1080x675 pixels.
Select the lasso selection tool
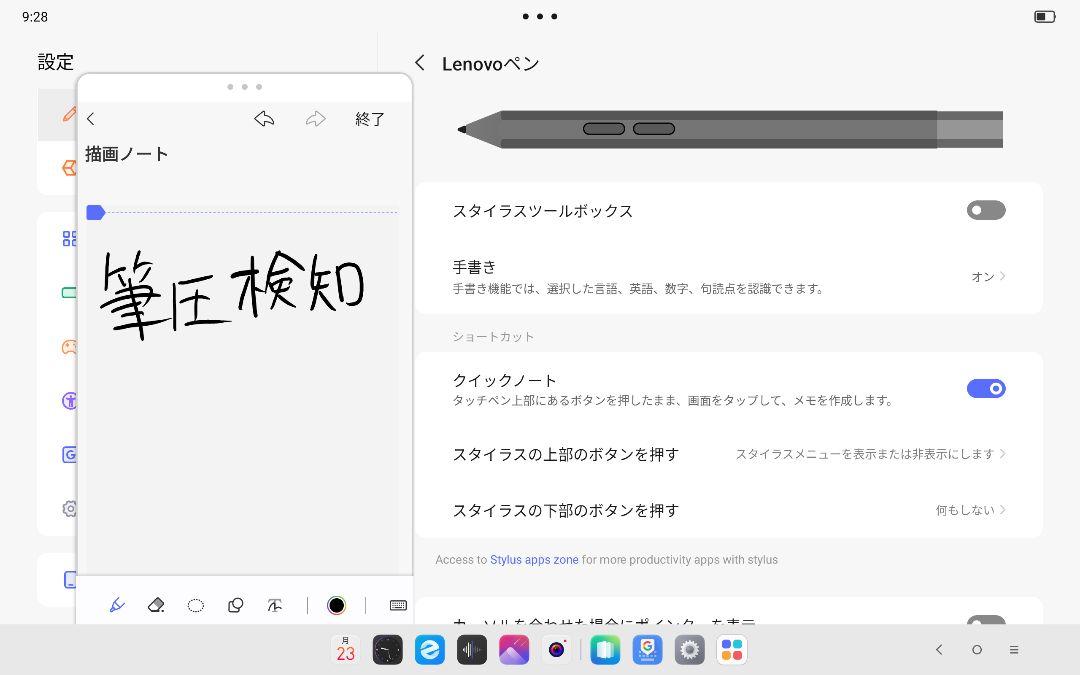pos(196,605)
